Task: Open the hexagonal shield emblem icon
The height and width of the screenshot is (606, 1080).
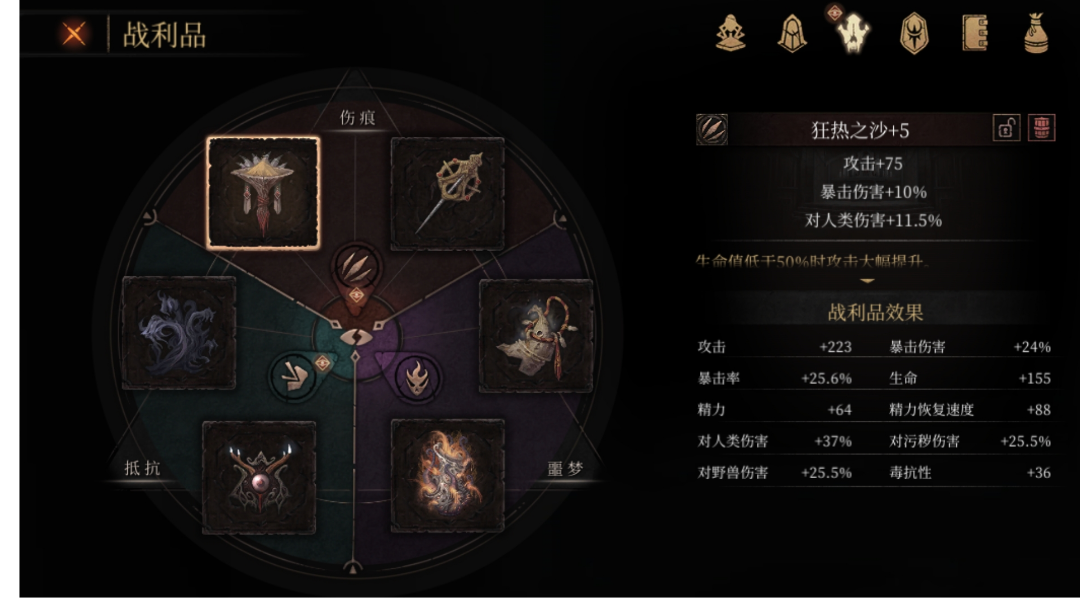Action: pyautogui.click(x=914, y=33)
